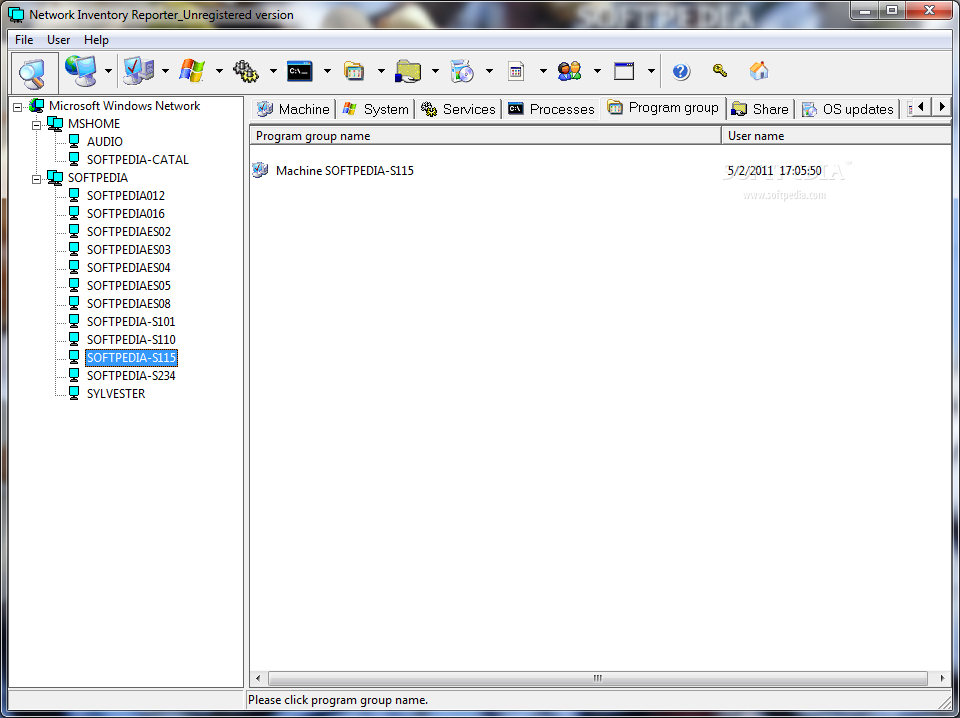Select SOFTPEDIA016 in the tree
Viewport: 960px width, 718px height.
pos(126,214)
